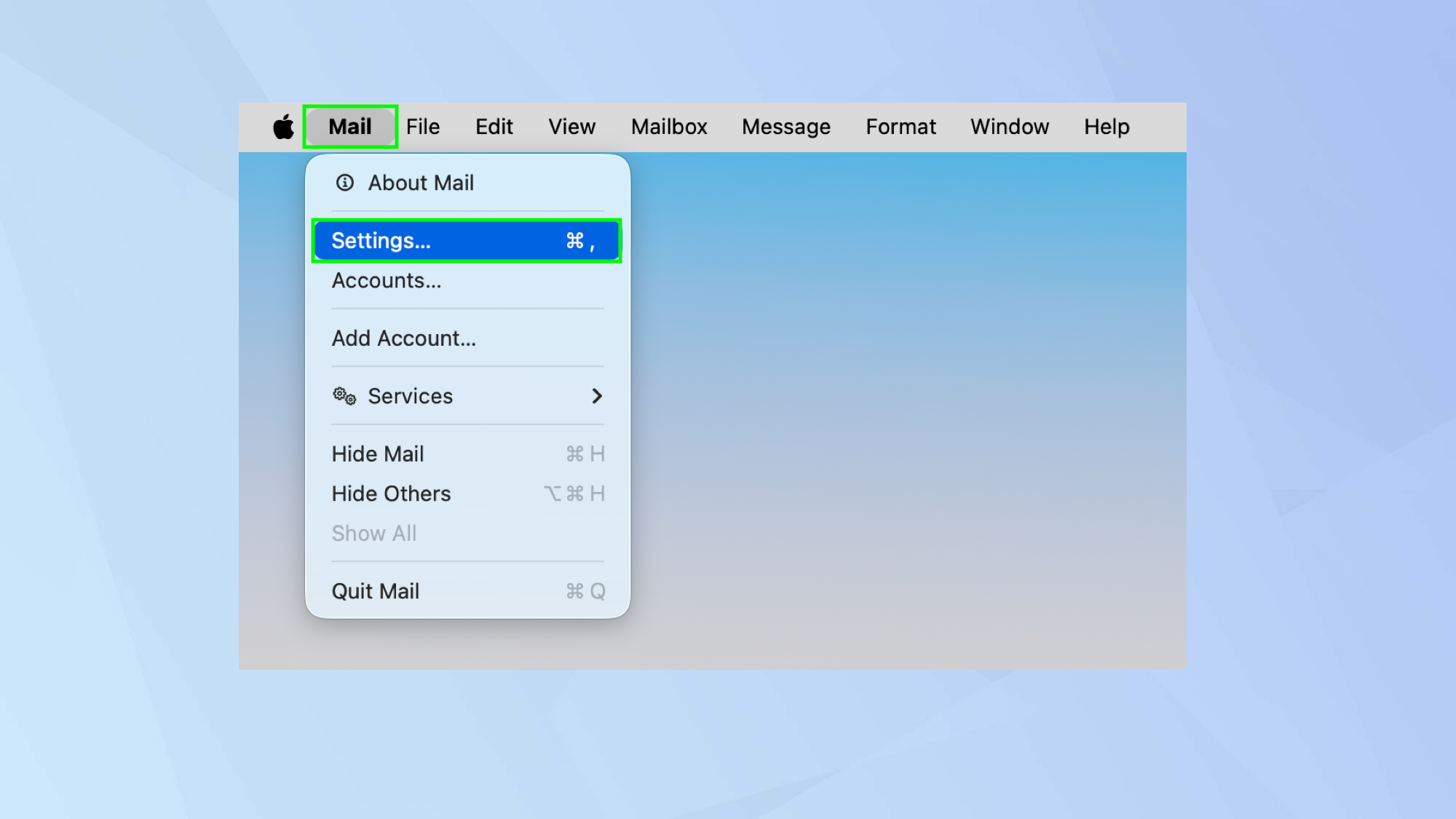Open the View menu
The width and height of the screenshot is (1456, 819).
click(571, 126)
